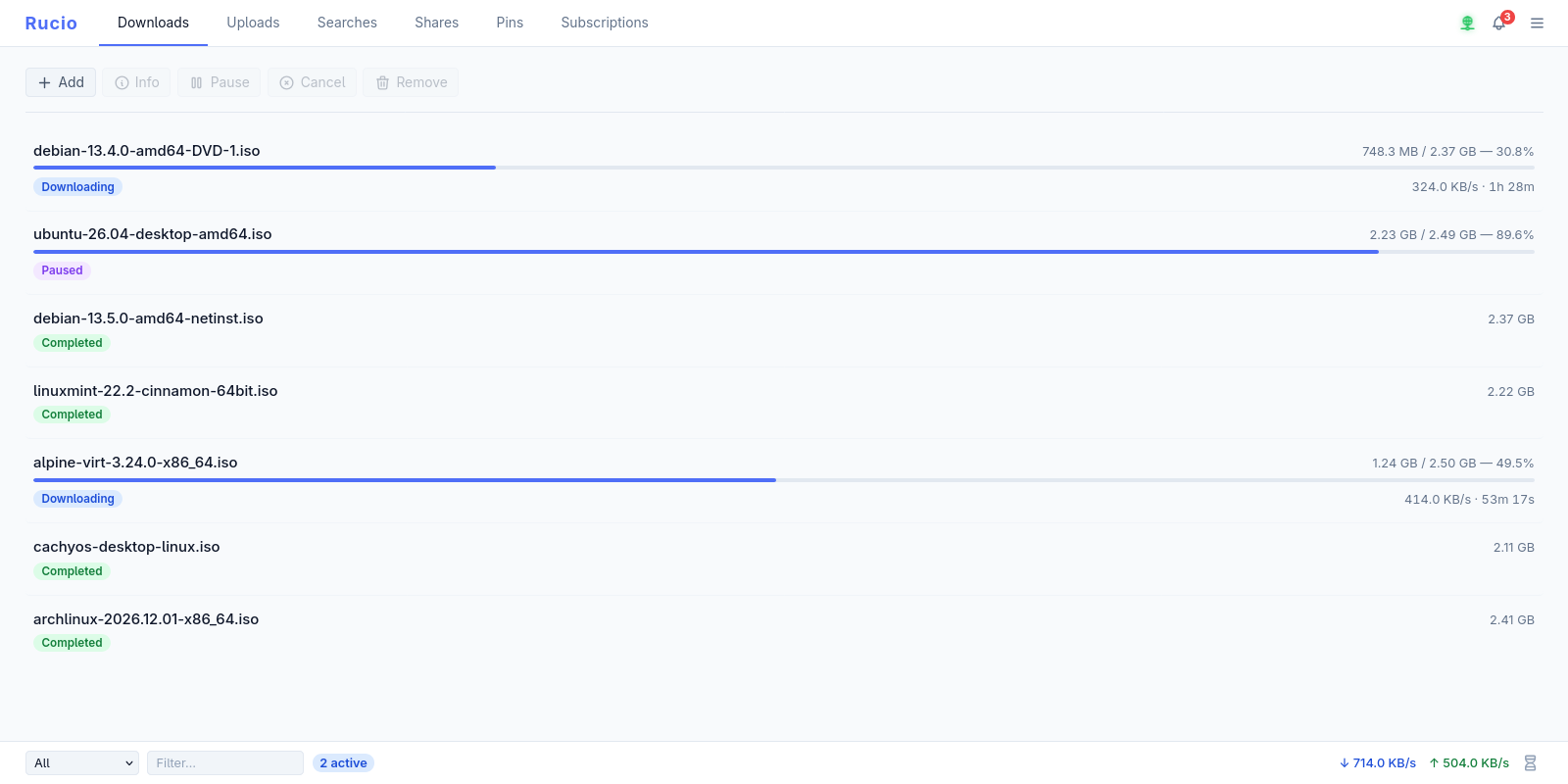The image size is (1568, 784).
Task: Click Completed badge of debian netinst
Action: point(72,343)
